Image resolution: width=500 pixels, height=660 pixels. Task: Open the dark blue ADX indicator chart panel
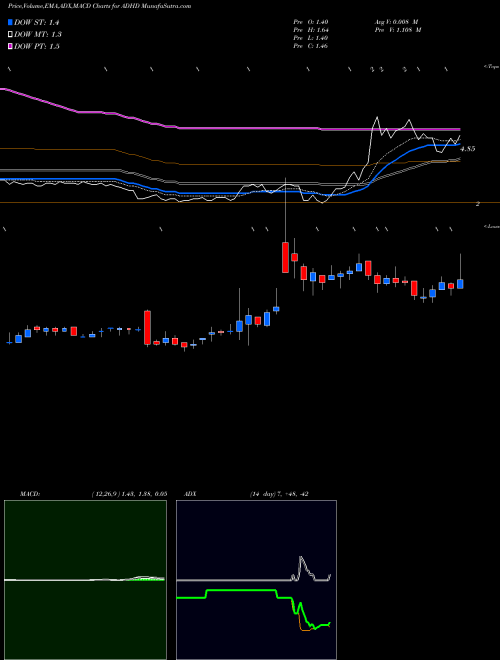coord(256,580)
